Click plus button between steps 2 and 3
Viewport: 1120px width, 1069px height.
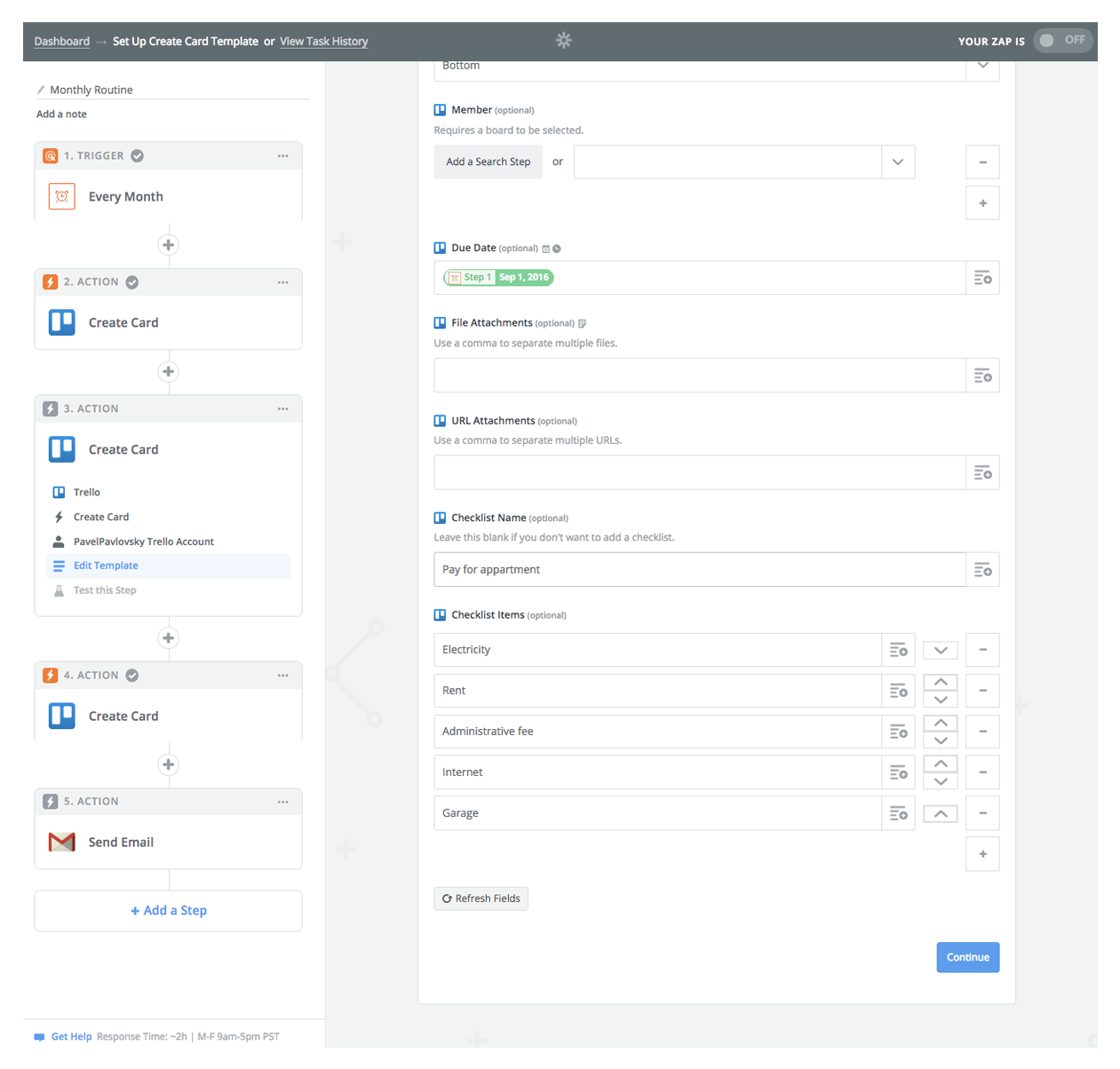point(169,372)
